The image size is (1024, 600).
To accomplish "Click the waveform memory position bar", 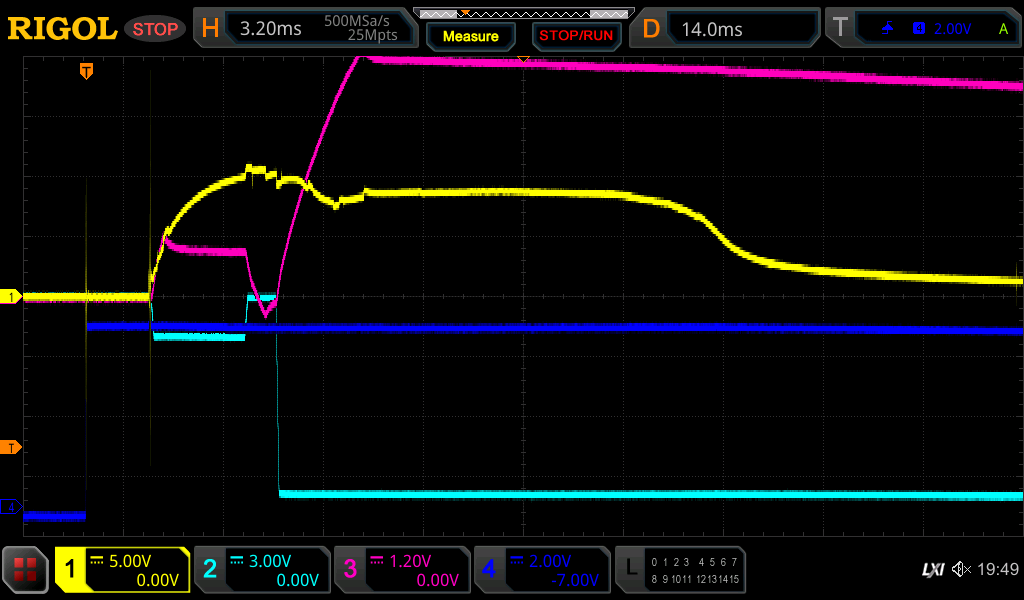I will pos(522,13).
